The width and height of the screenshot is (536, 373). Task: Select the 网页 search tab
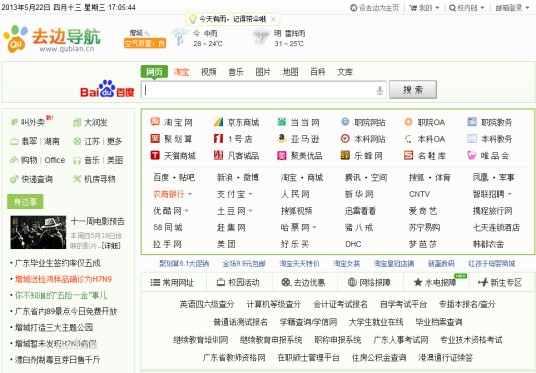(x=154, y=72)
